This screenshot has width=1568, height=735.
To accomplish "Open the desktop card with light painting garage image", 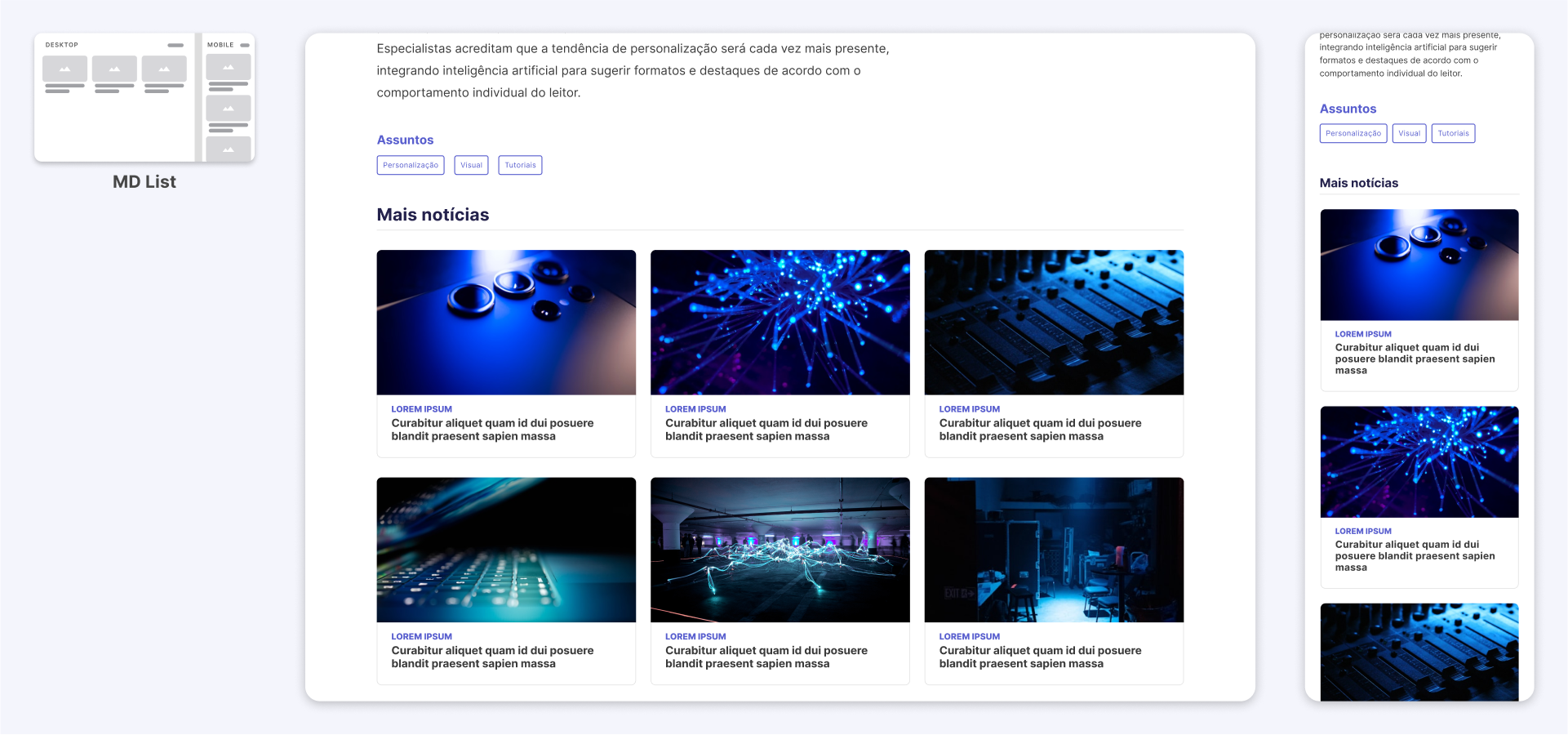I will (x=780, y=581).
